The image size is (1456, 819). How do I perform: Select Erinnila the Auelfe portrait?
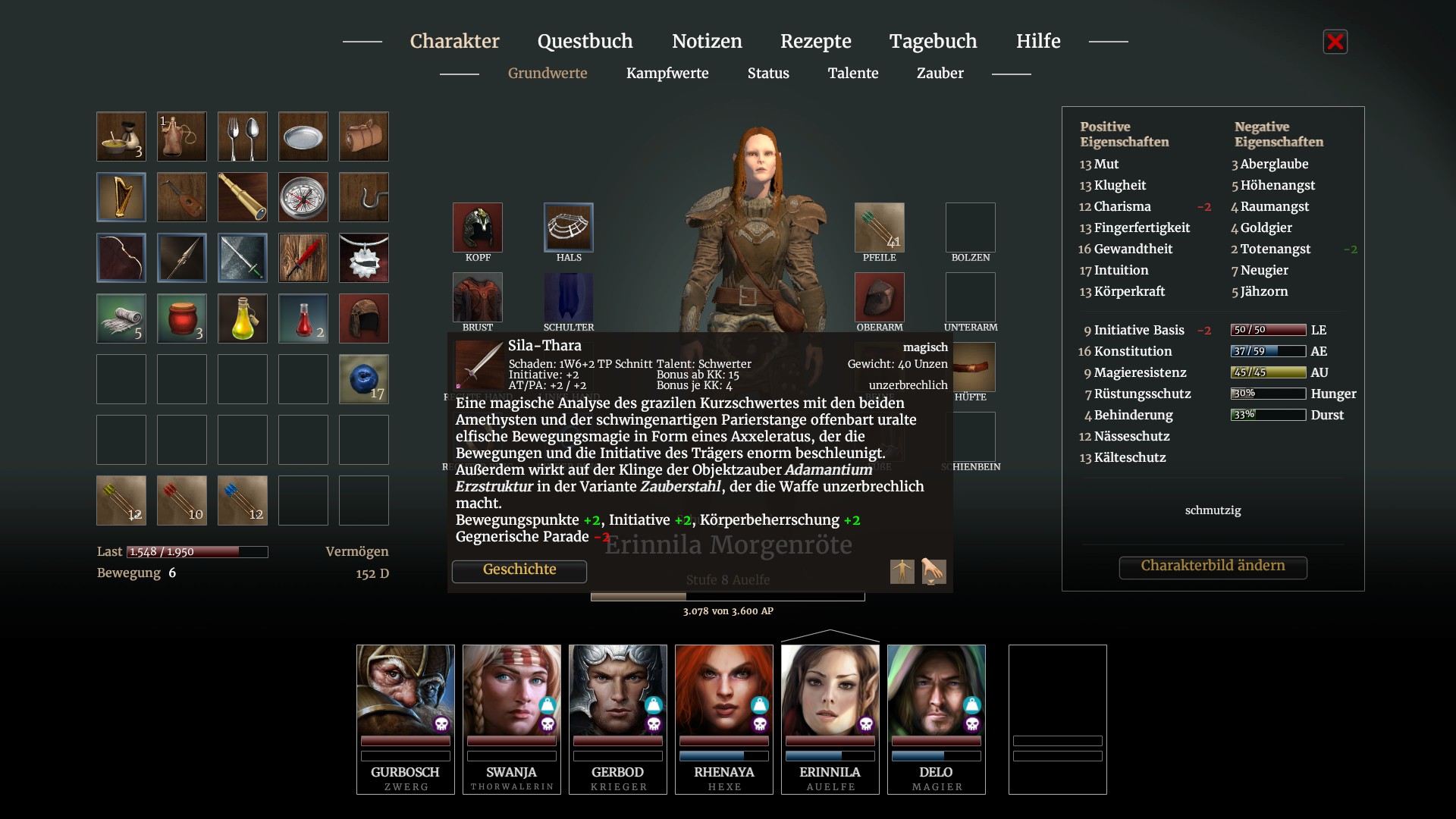tap(830, 719)
